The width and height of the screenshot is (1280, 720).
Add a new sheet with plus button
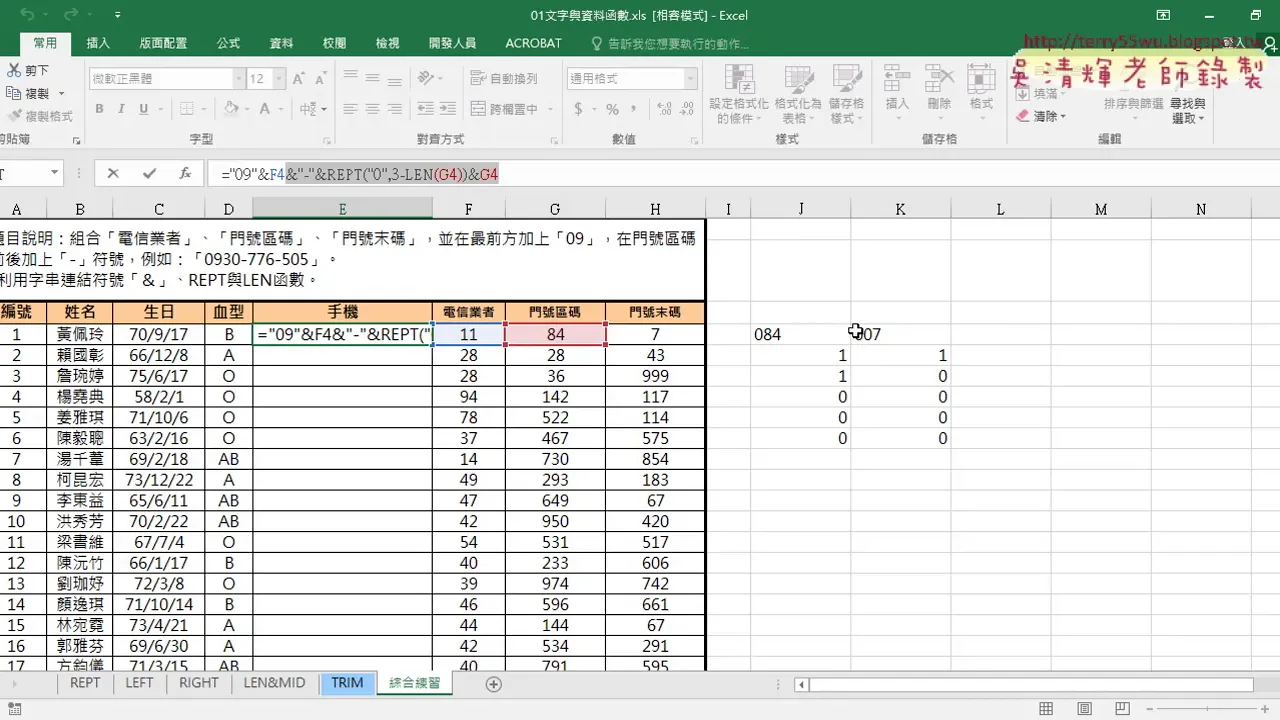pos(493,684)
